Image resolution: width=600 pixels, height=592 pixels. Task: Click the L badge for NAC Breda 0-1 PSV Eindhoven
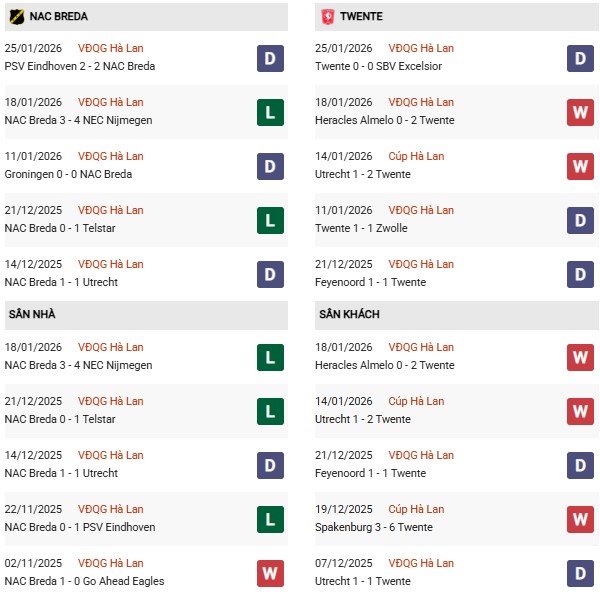point(270,519)
